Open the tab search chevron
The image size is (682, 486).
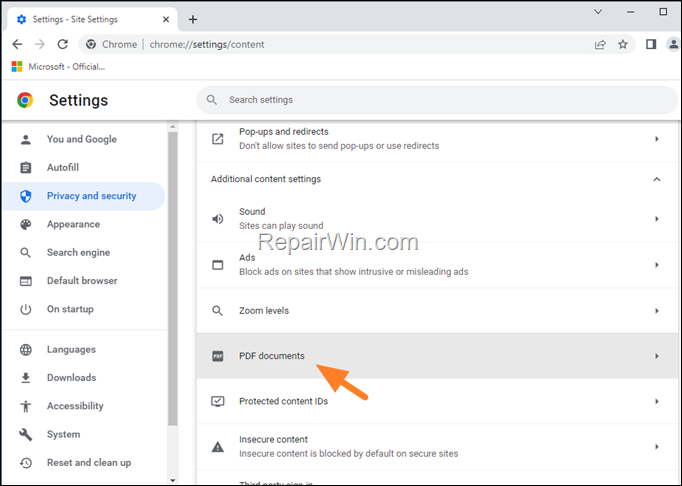tap(598, 12)
